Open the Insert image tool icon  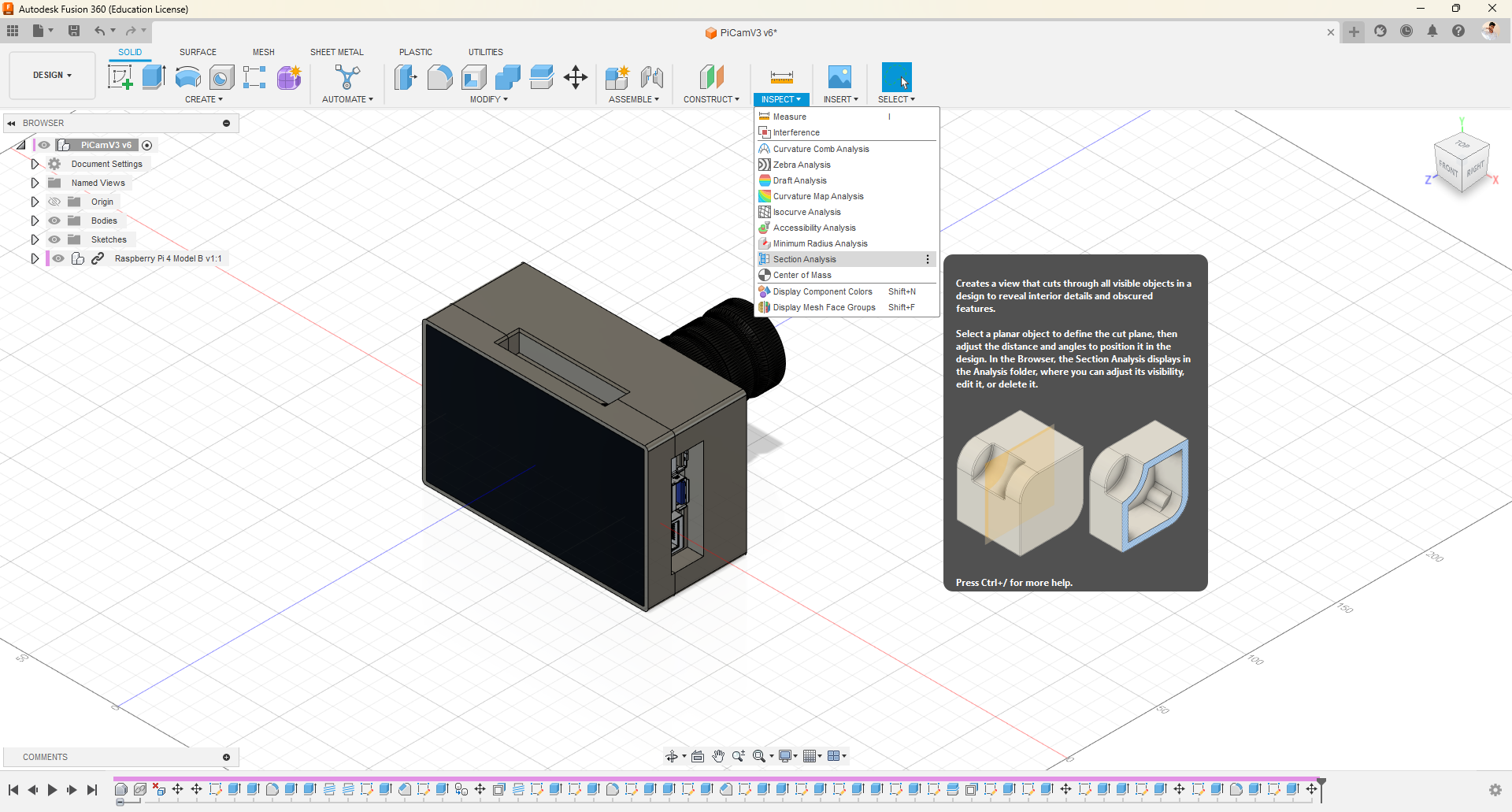839,77
